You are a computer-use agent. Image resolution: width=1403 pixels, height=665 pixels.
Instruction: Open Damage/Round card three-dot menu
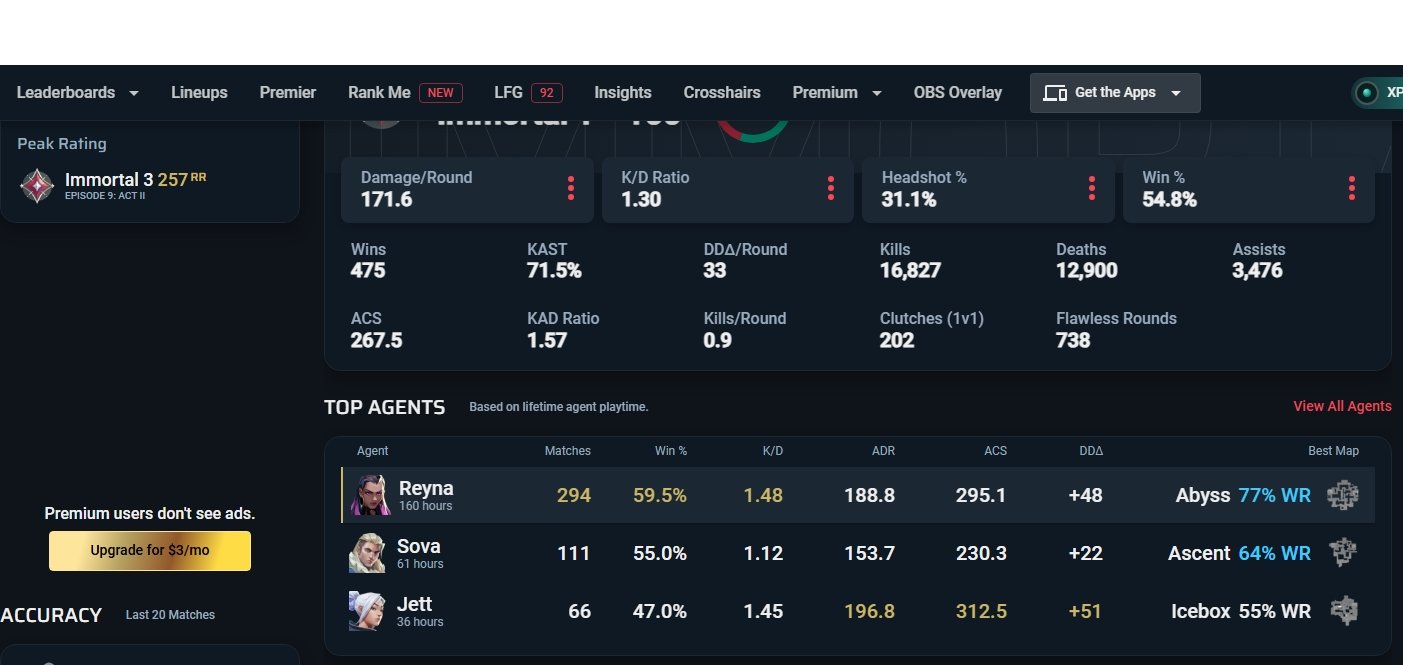[x=570, y=188]
